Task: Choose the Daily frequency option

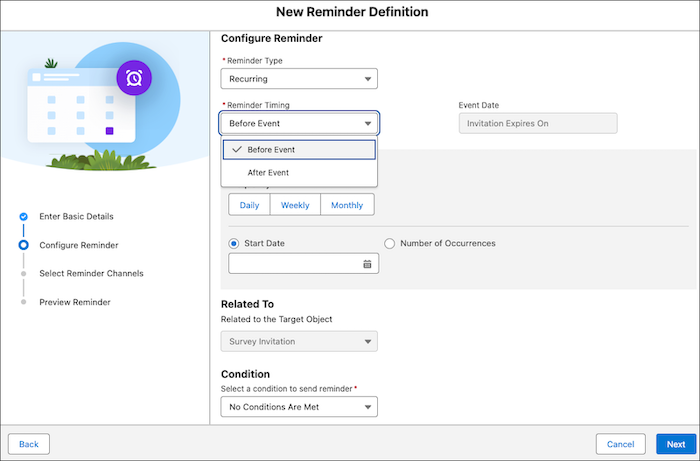Action: (x=249, y=204)
